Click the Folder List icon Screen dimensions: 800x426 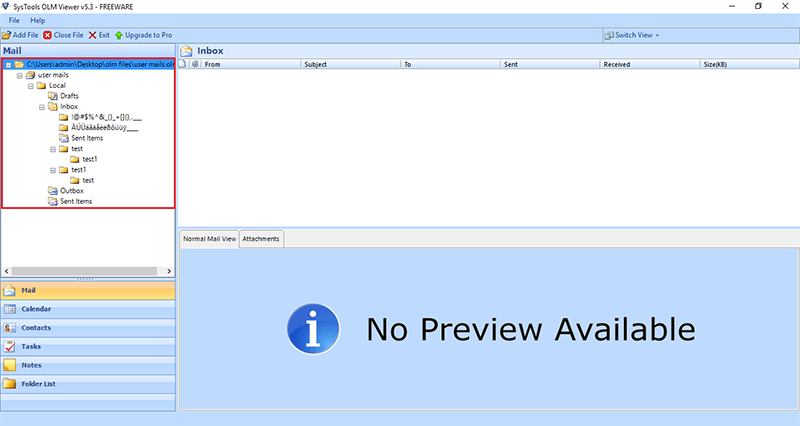pos(10,384)
